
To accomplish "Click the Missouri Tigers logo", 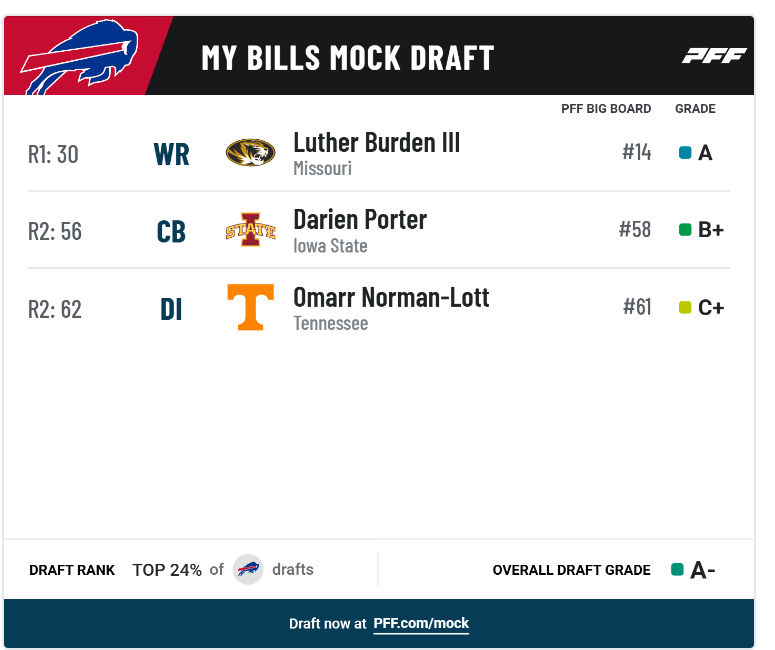I will 251,152.
